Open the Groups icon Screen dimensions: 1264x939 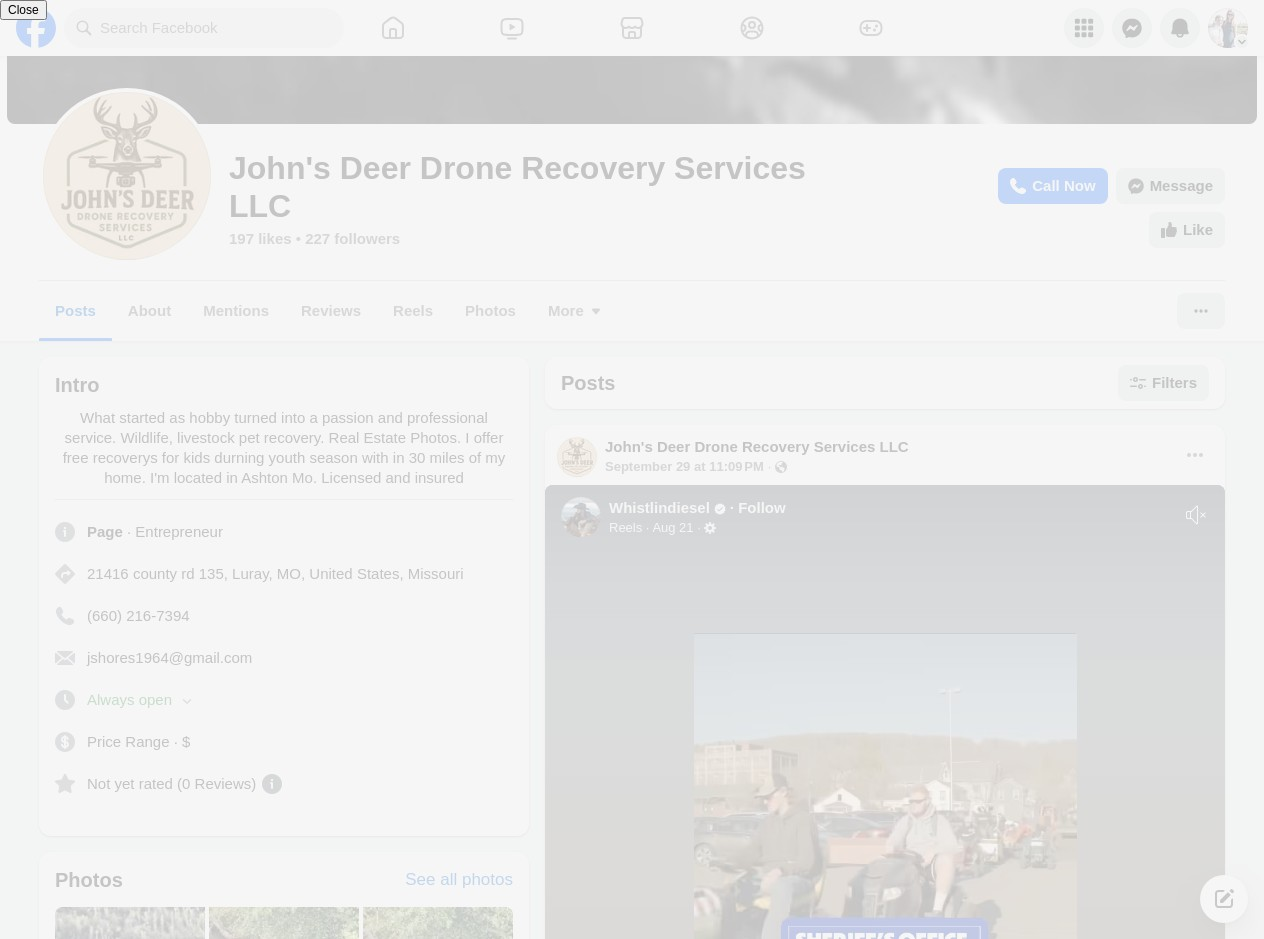point(751,27)
